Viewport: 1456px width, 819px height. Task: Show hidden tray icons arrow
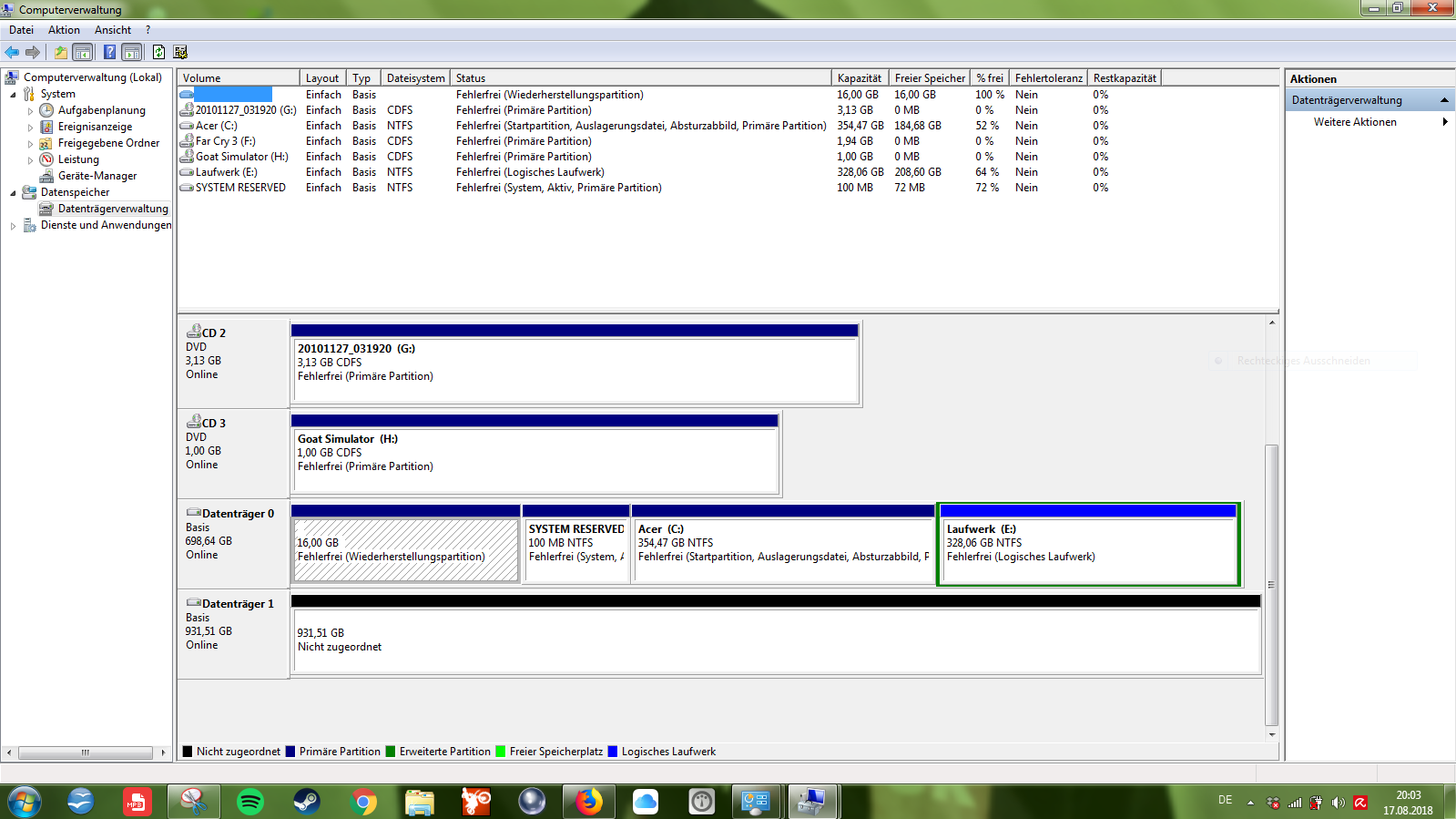(1250, 803)
